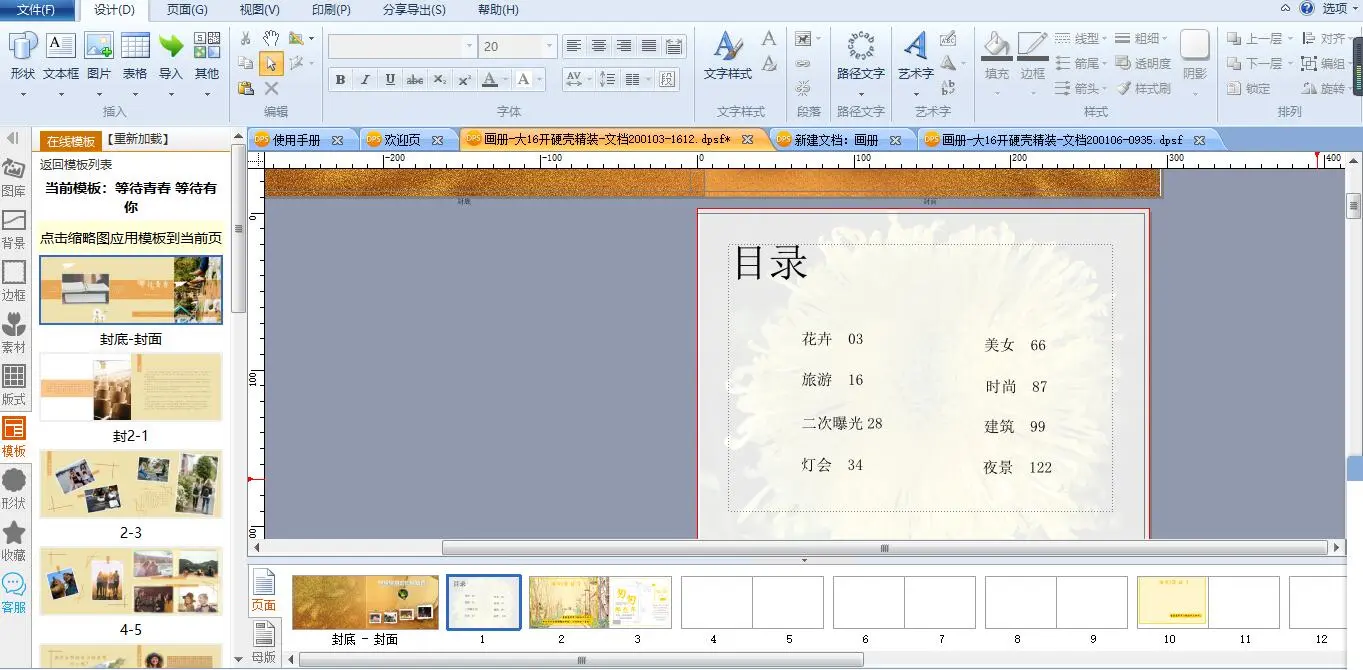
Task: Toggle underline text formatting
Action: click(x=390, y=80)
